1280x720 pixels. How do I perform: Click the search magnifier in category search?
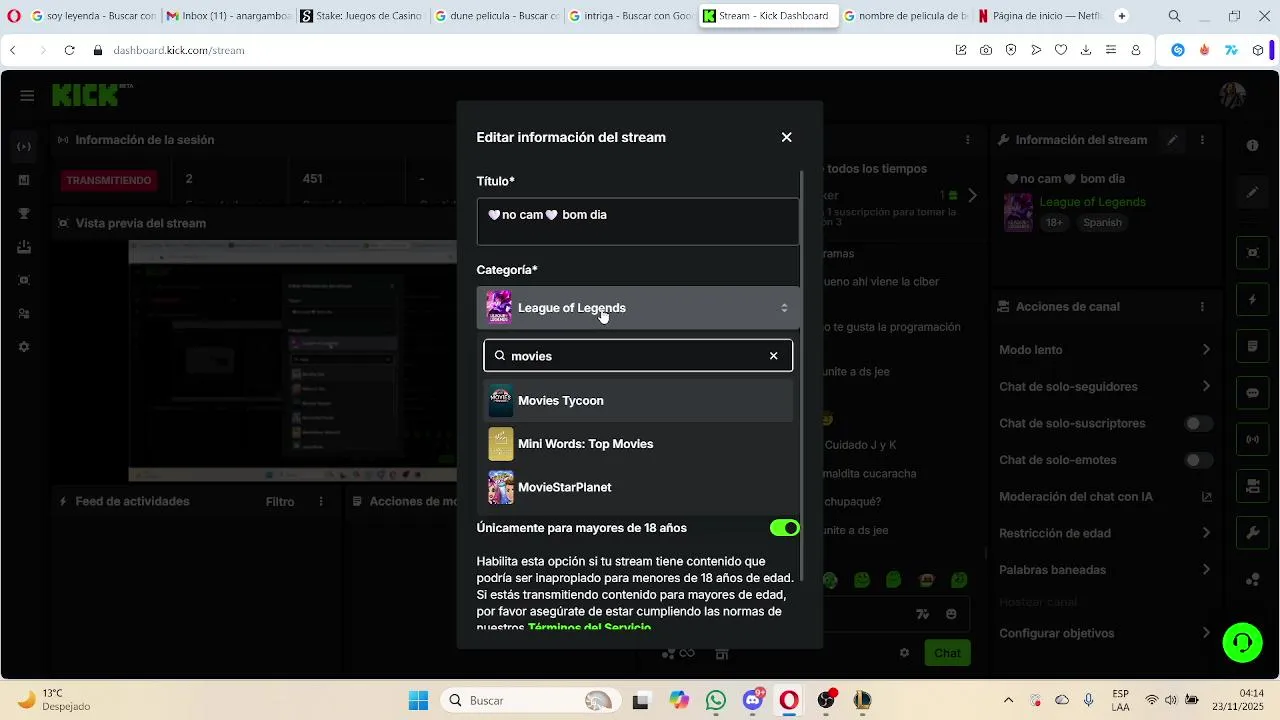tap(500, 356)
